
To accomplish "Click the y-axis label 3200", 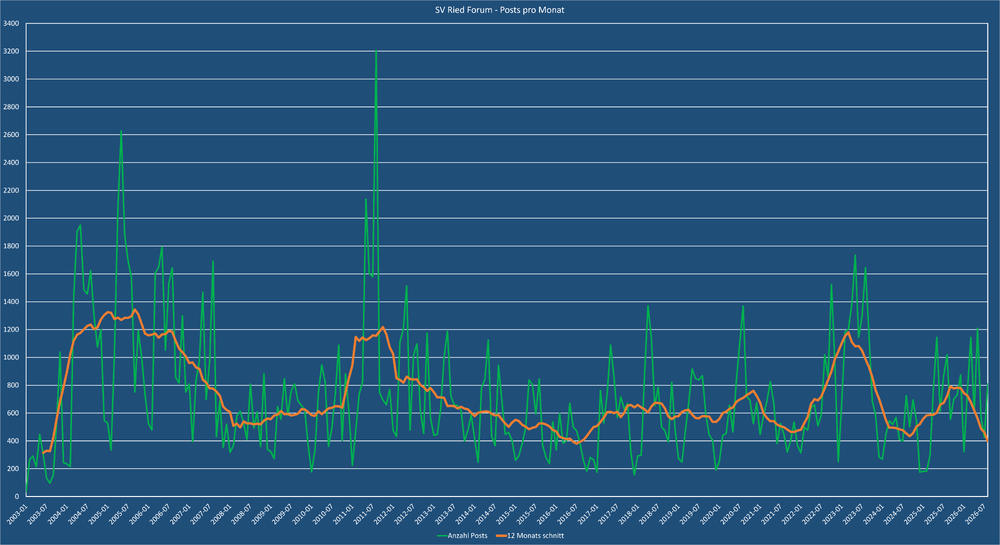I will [11, 51].
